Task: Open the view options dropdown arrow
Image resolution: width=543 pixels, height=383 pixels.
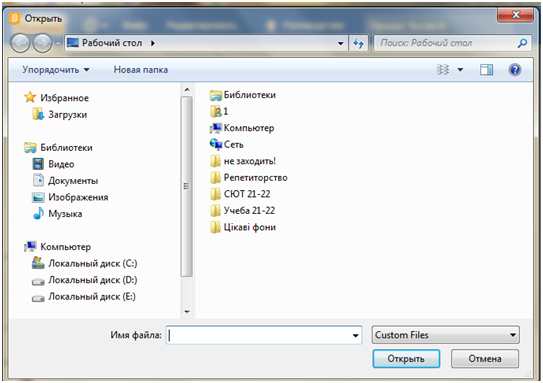Action: click(460, 70)
